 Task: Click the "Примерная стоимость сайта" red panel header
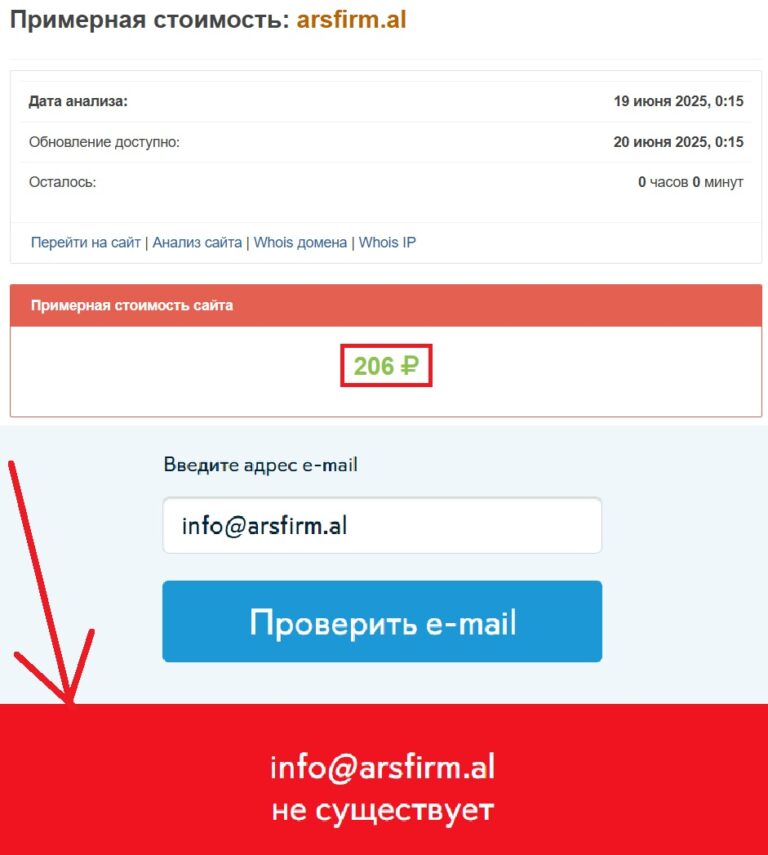point(386,305)
